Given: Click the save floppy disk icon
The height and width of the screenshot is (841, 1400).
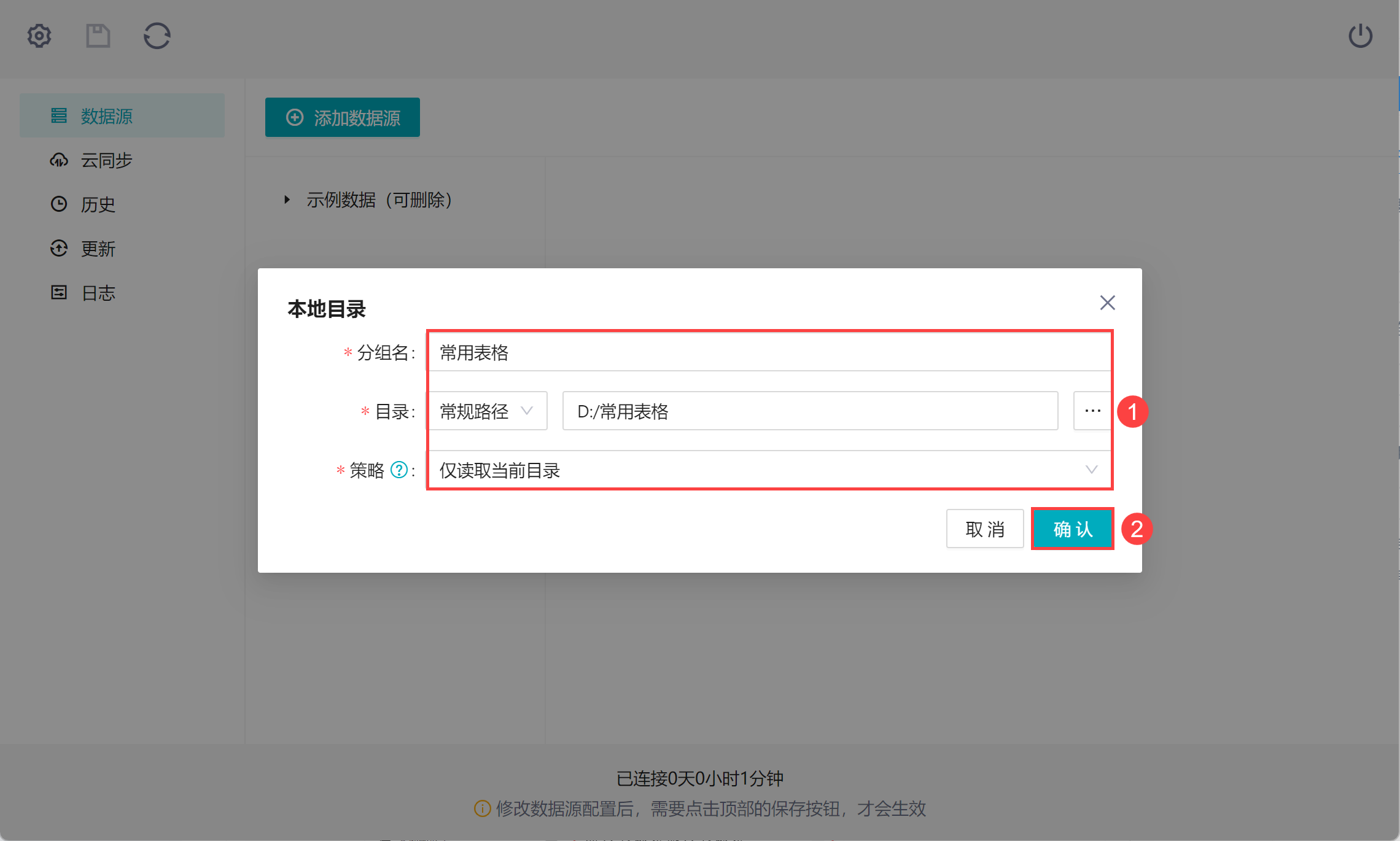Looking at the screenshot, I should click(x=98, y=36).
